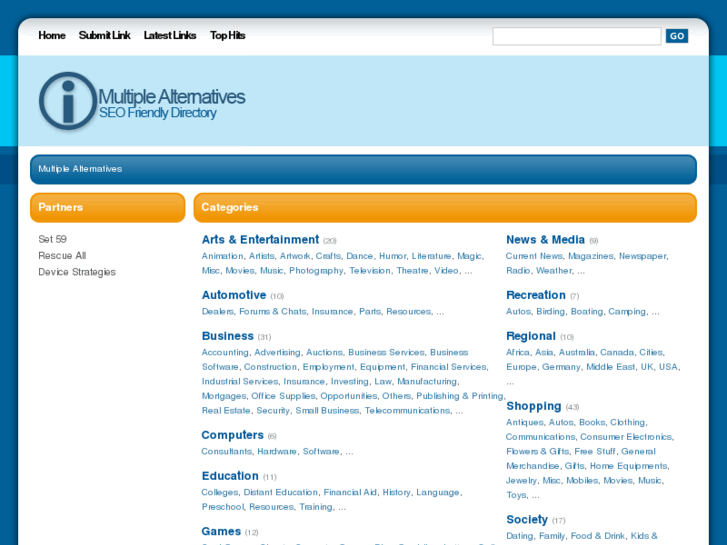Open Weather under News & Media
This screenshot has height=545, width=727.
[x=554, y=270]
